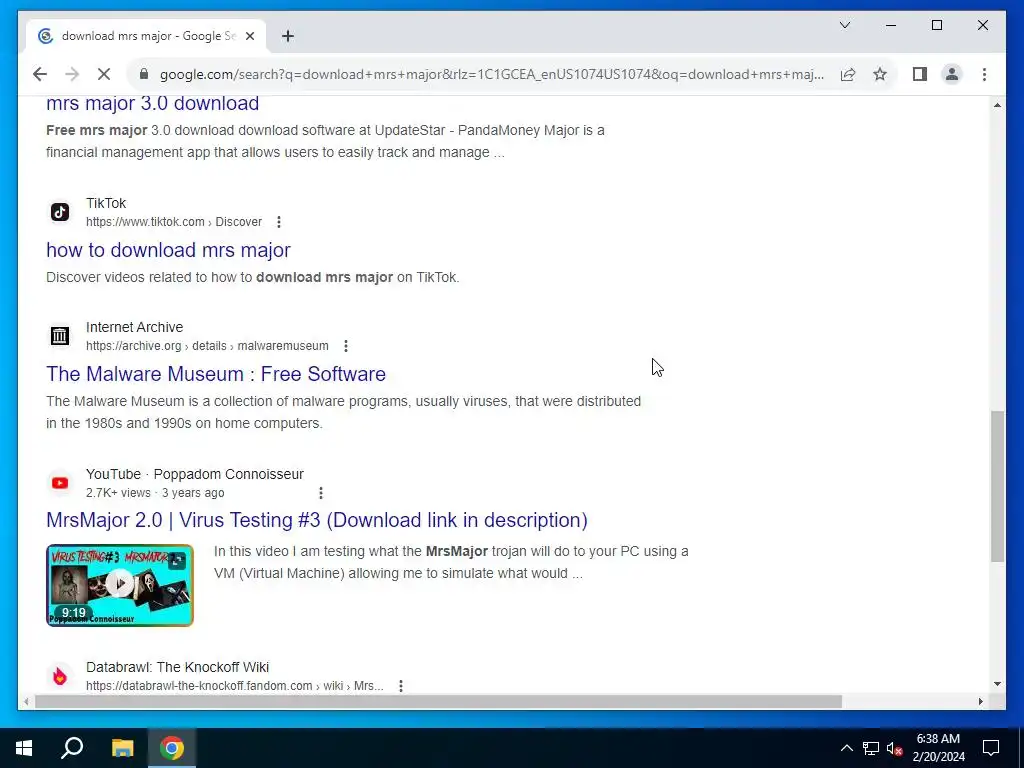The width and height of the screenshot is (1024, 768).
Task: Share this page icon
Action: pyautogui.click(x=848, y=74)
